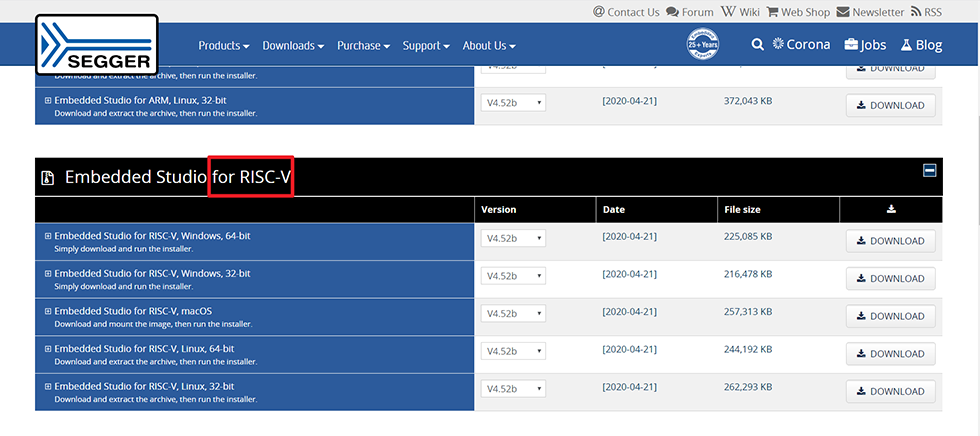Open the About Us menu

489,46
